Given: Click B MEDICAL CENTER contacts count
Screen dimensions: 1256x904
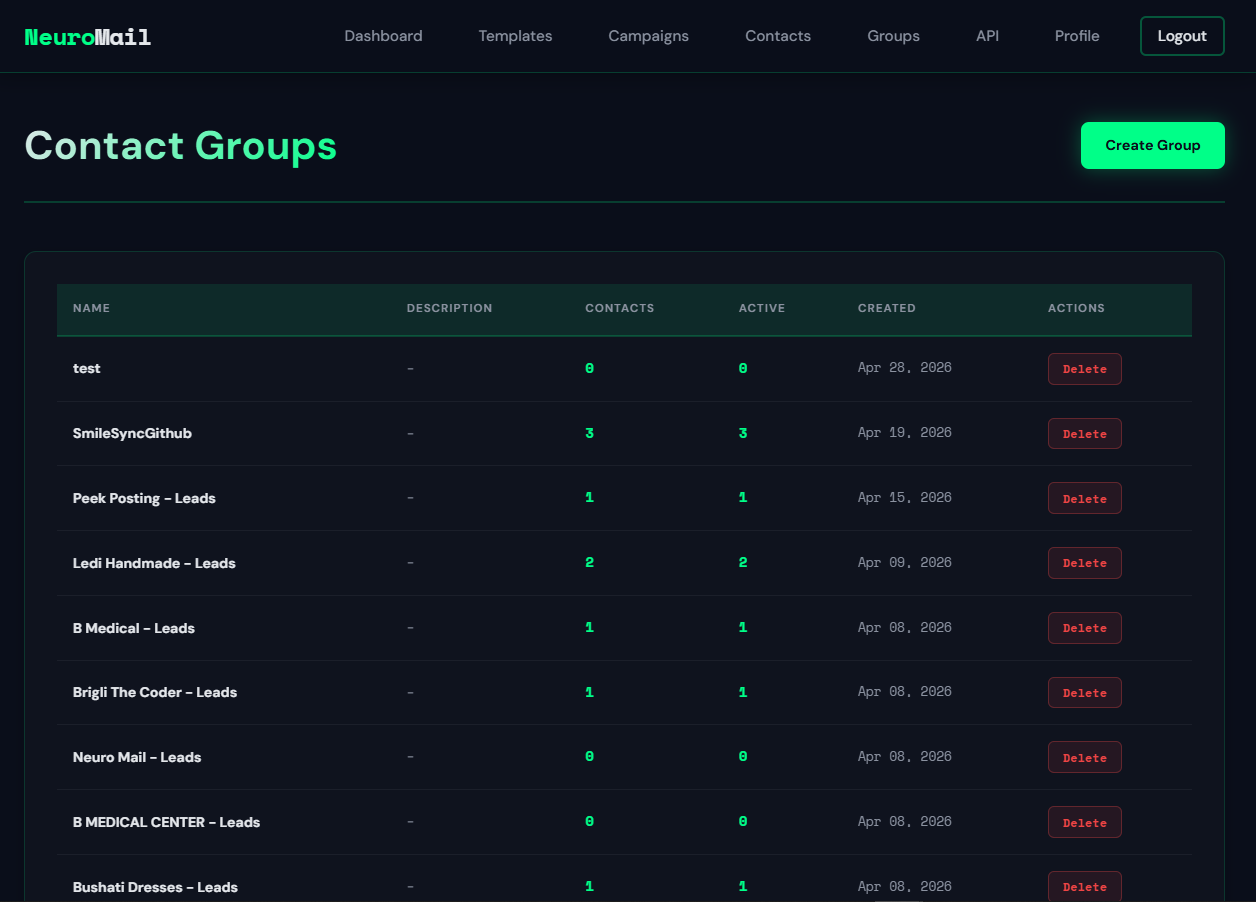Looking at the screenshot, I should 589,822.
